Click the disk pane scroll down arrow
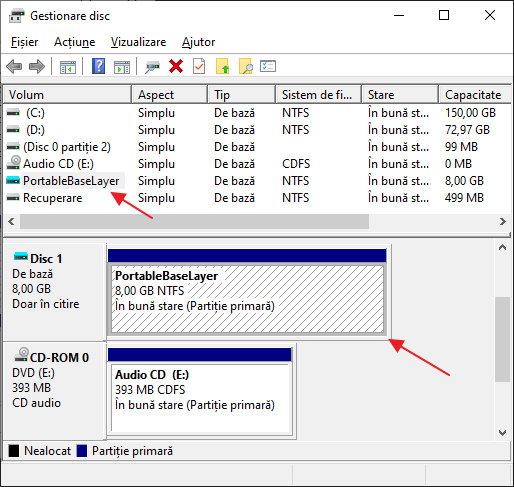The height and width of the screenshot is (487, 514). pyautogui.click(x=502, y=433)
